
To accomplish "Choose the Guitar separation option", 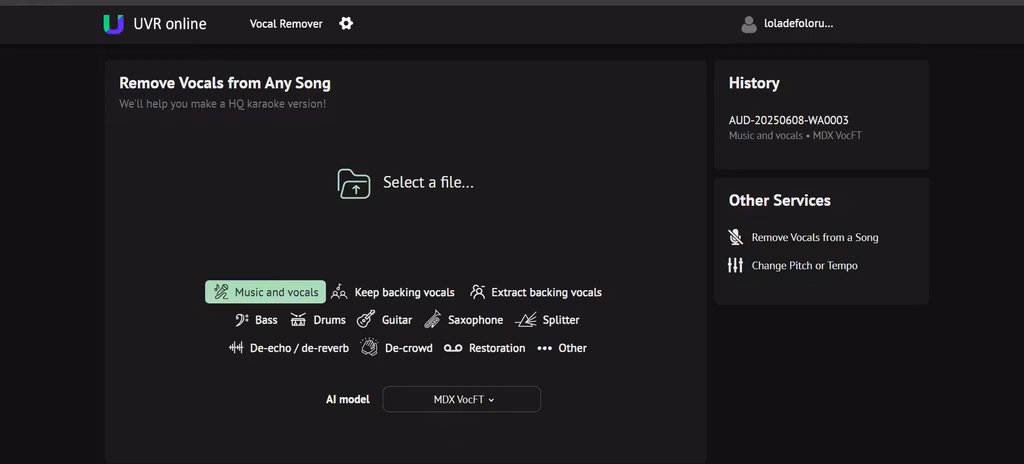I will point(384,320).
